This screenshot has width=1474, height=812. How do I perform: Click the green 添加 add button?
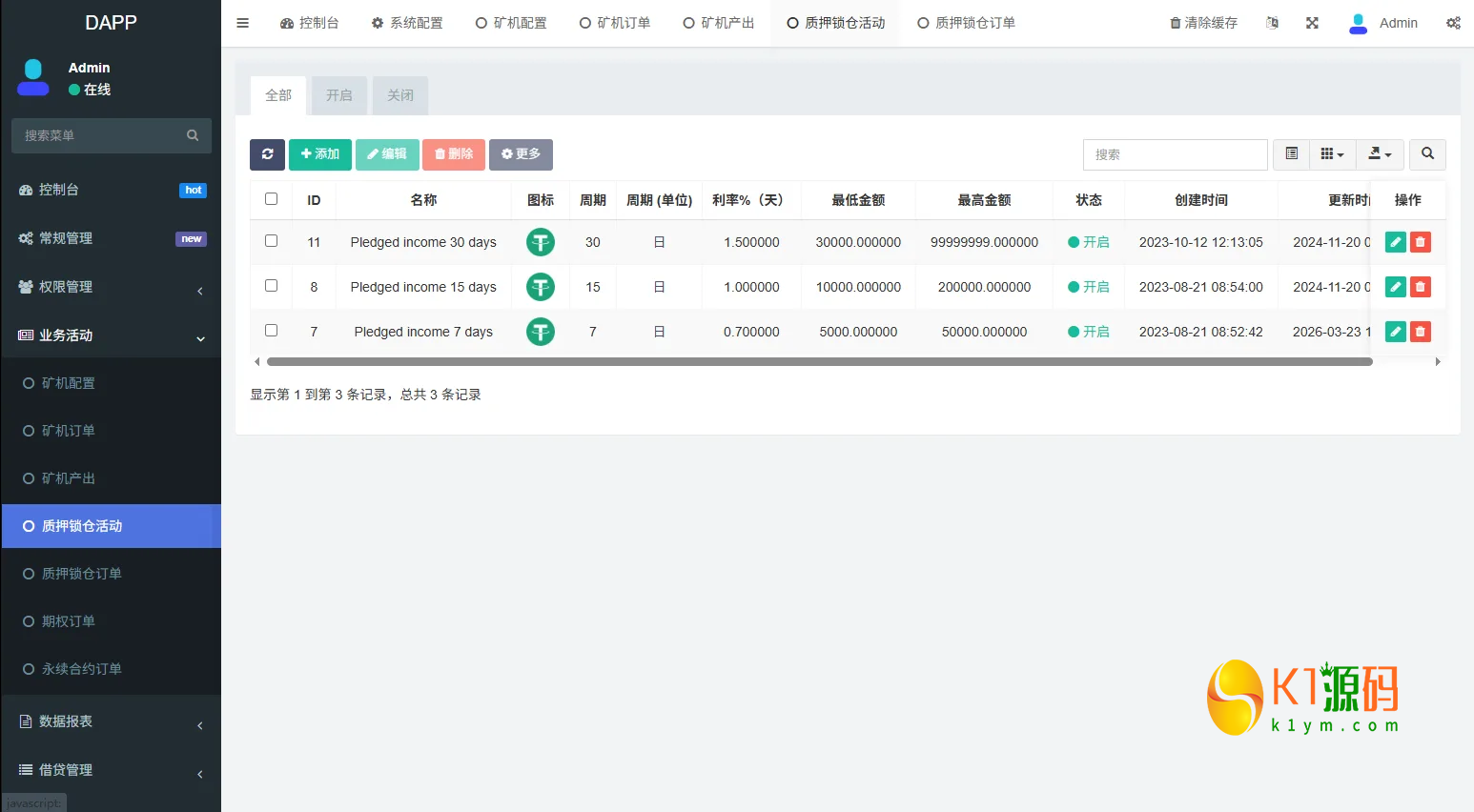pyautogui.click(x=320, y=154)
